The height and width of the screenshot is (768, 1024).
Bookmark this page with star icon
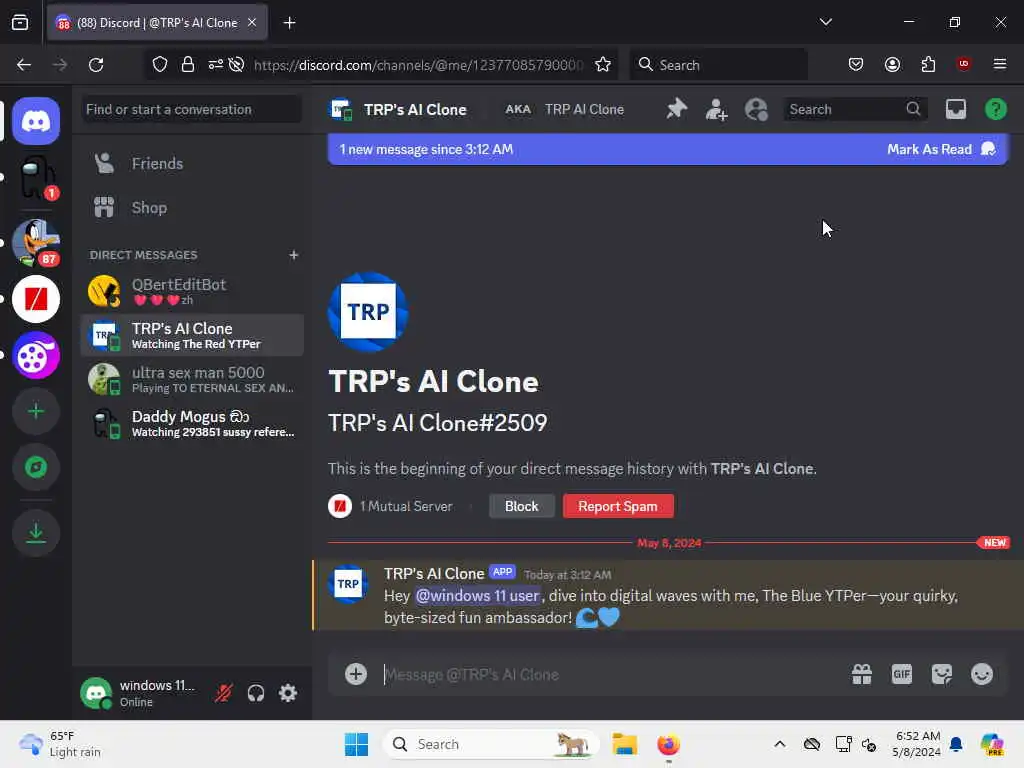[603, 65]
